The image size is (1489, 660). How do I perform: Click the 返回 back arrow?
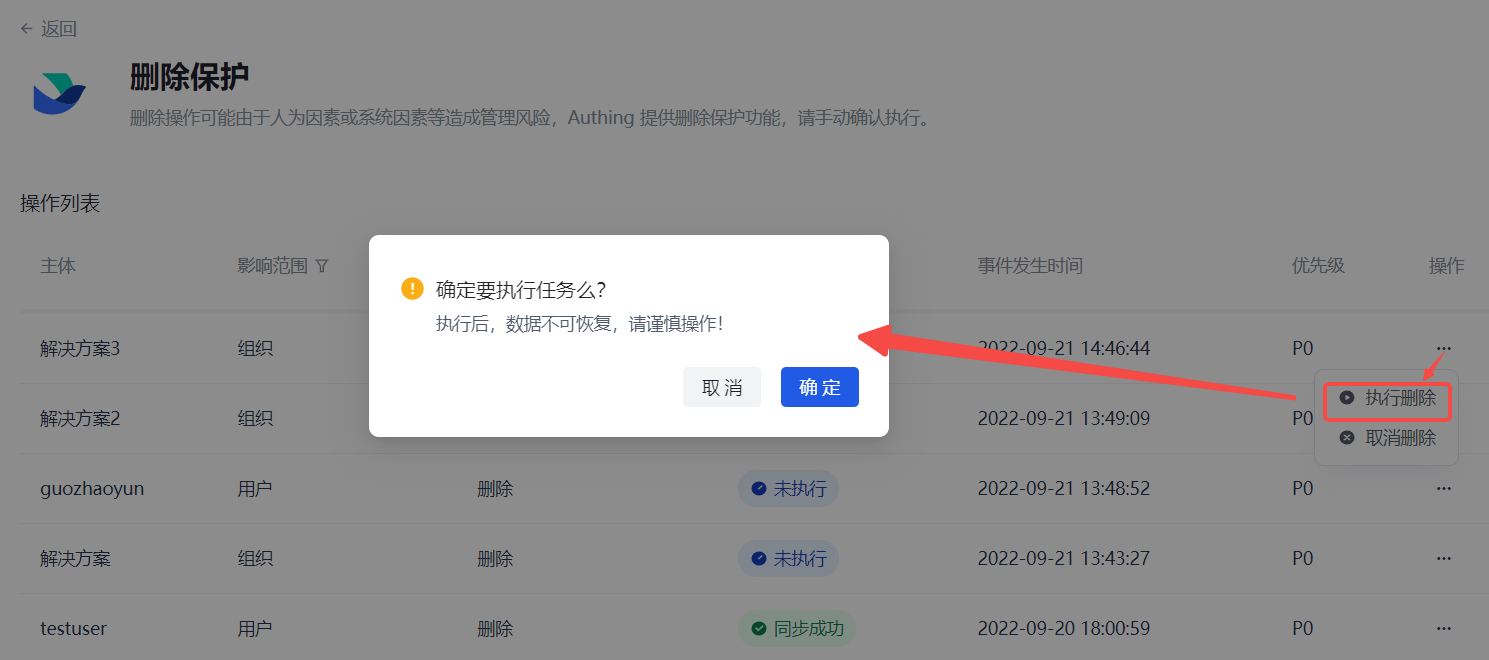[27, 29]
